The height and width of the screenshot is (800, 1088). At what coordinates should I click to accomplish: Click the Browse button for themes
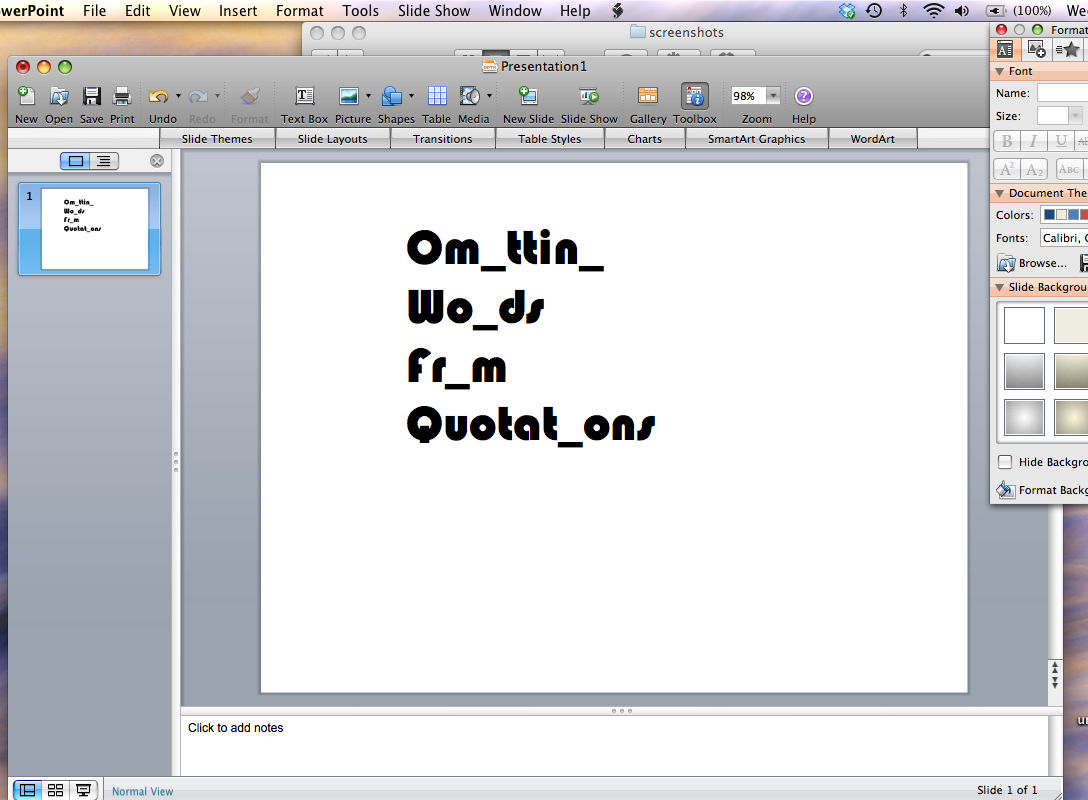[1033, 263]
